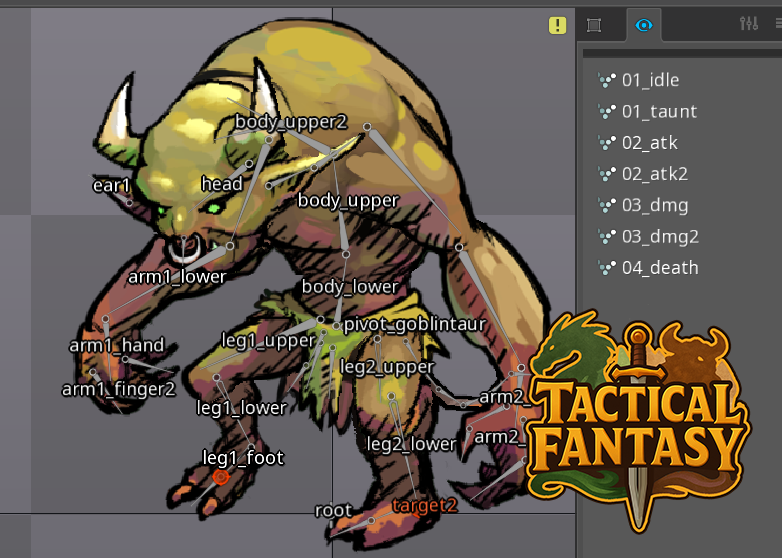This screenshot has width=782, height=558.
Task: Select the orange target2 IK label
Action: point(424,506)
